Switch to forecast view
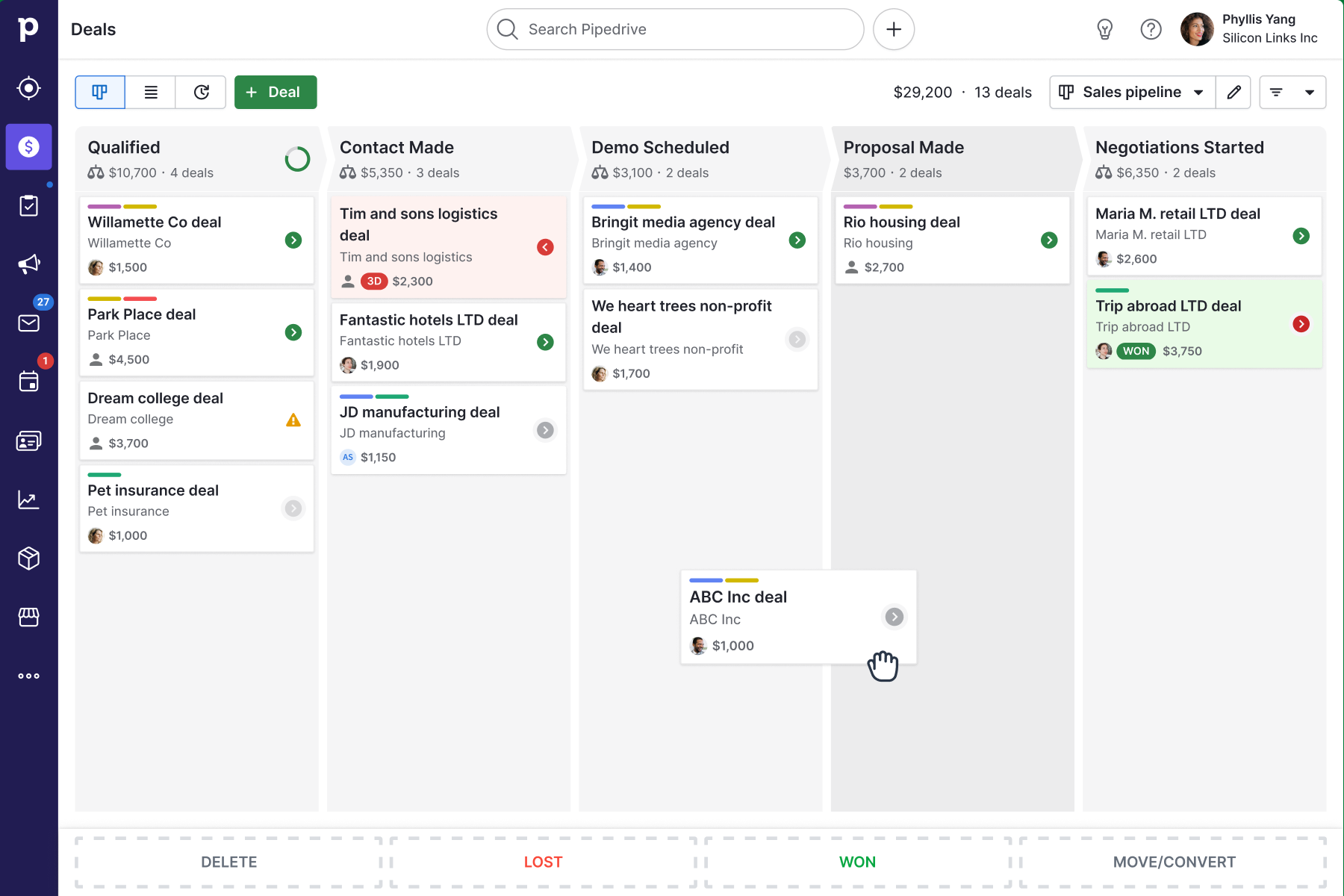This screenshot has width=1344, height=896. [201, 92]
